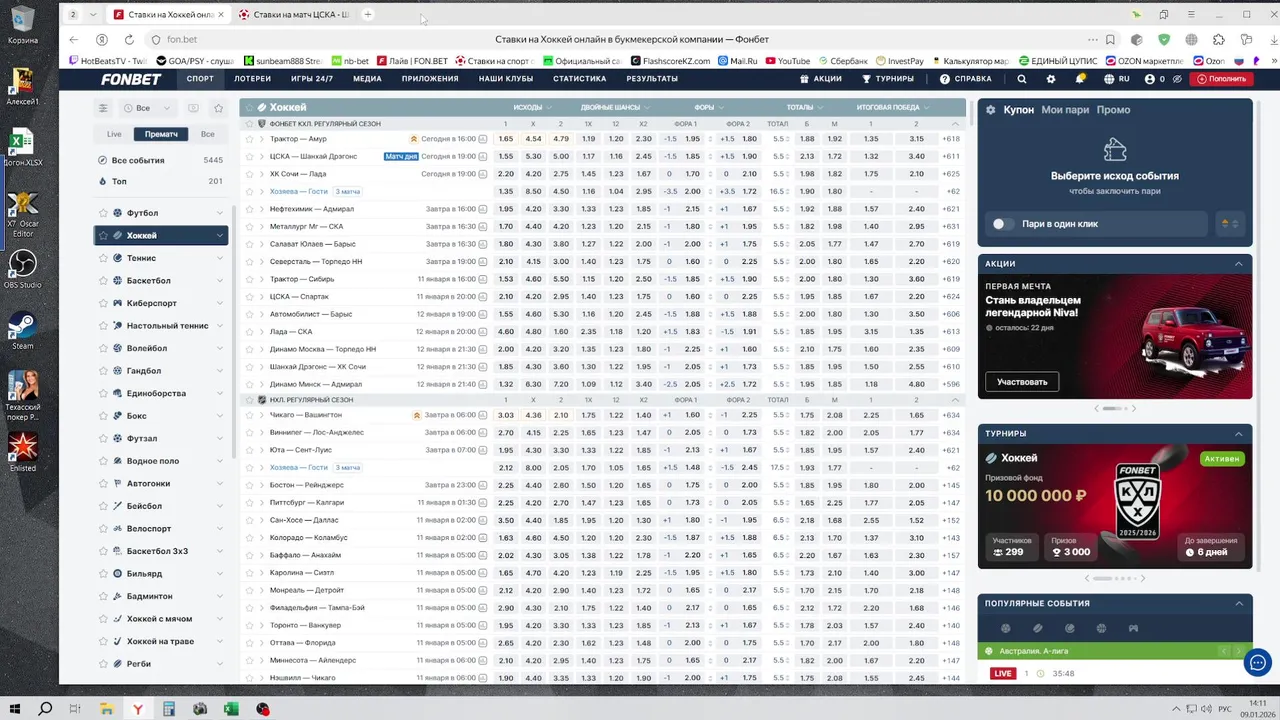Open the site search magnifier icon
This screenshot has height=720, width=1280.
click(x=1021, y=79)
